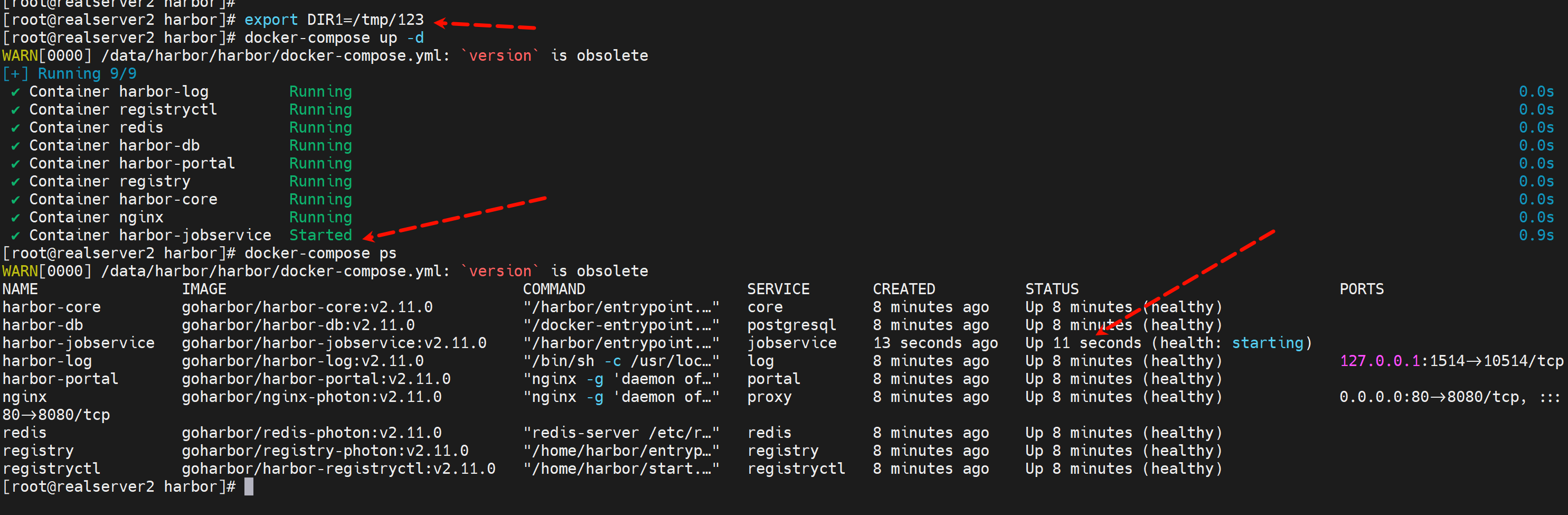Click the magenta 127.0.0.1 address
This screenshot has width=1568, height=515.
coord(1380,361)
